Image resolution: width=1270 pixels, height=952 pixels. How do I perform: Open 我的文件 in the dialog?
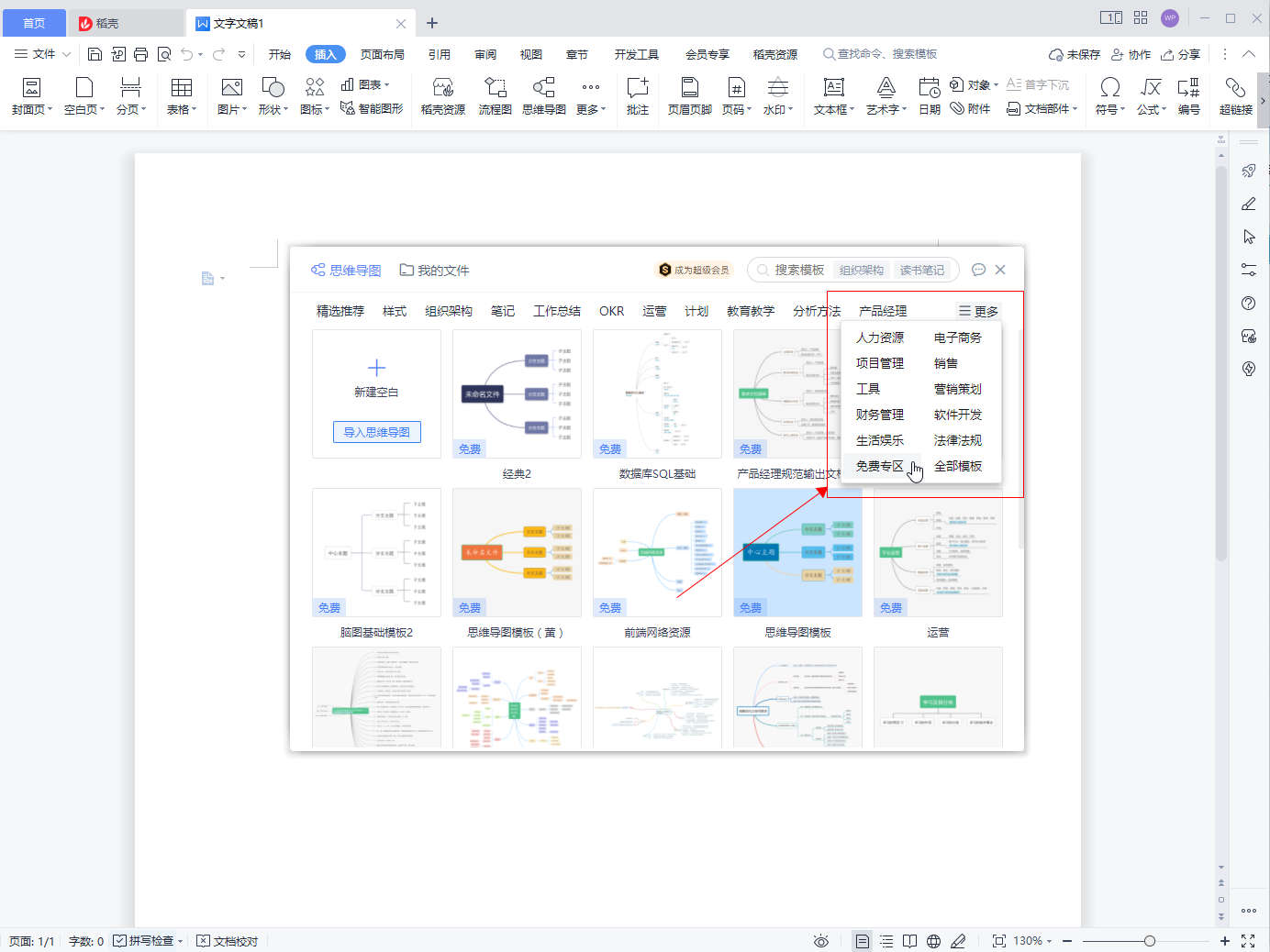[435, 270]
